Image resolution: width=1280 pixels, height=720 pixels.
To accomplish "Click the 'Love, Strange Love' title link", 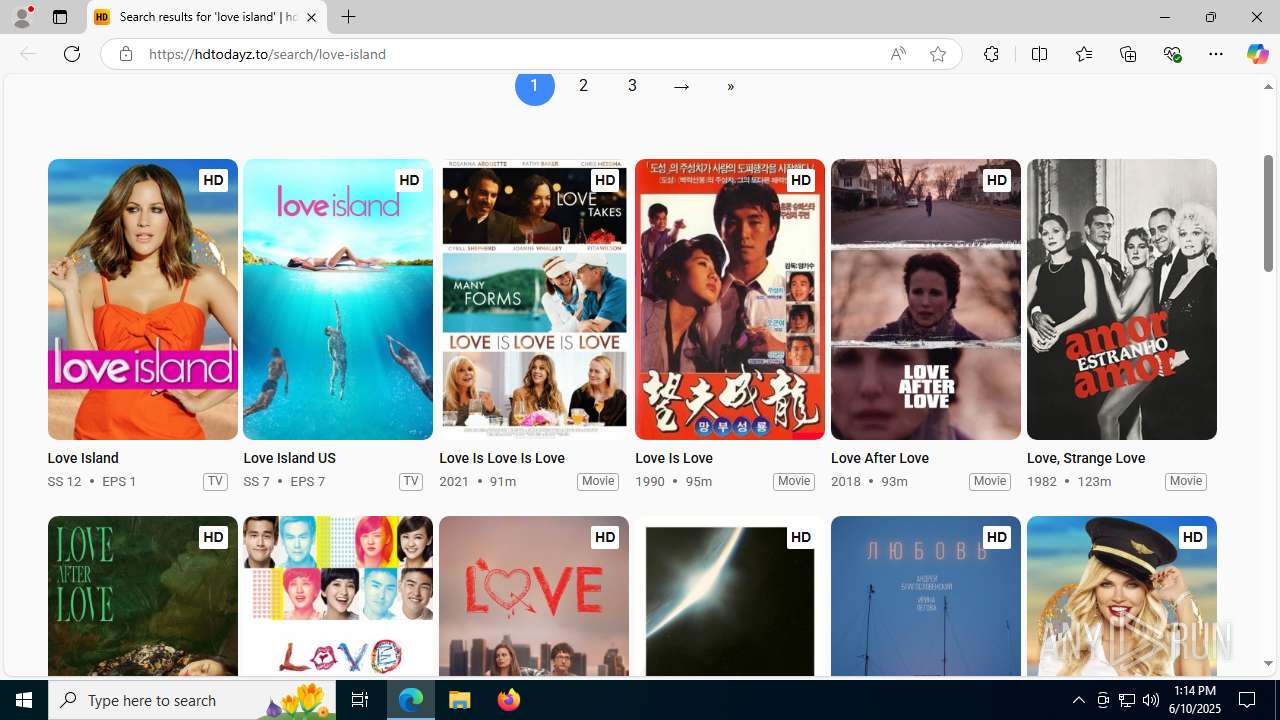I will [1086, 458].
